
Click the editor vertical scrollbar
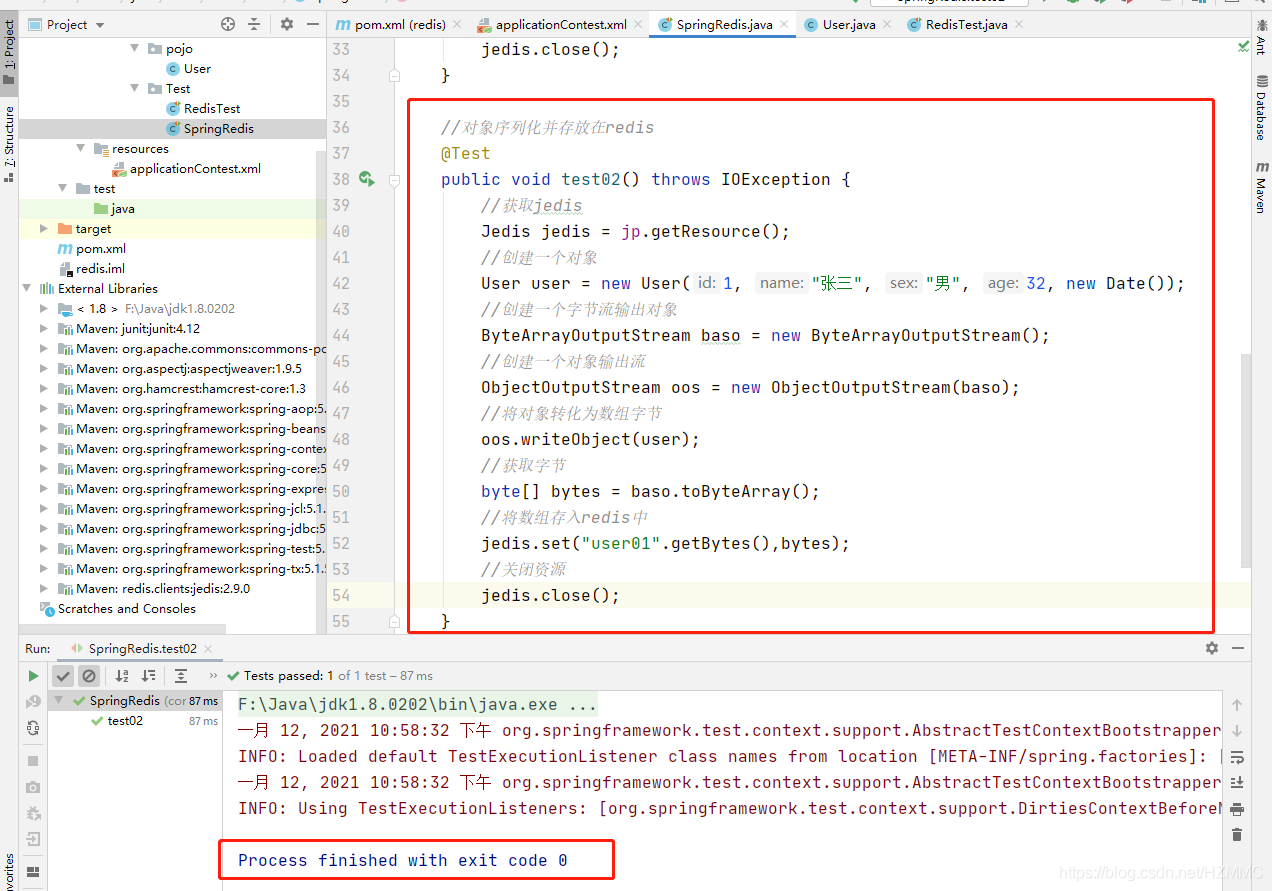1245,460
